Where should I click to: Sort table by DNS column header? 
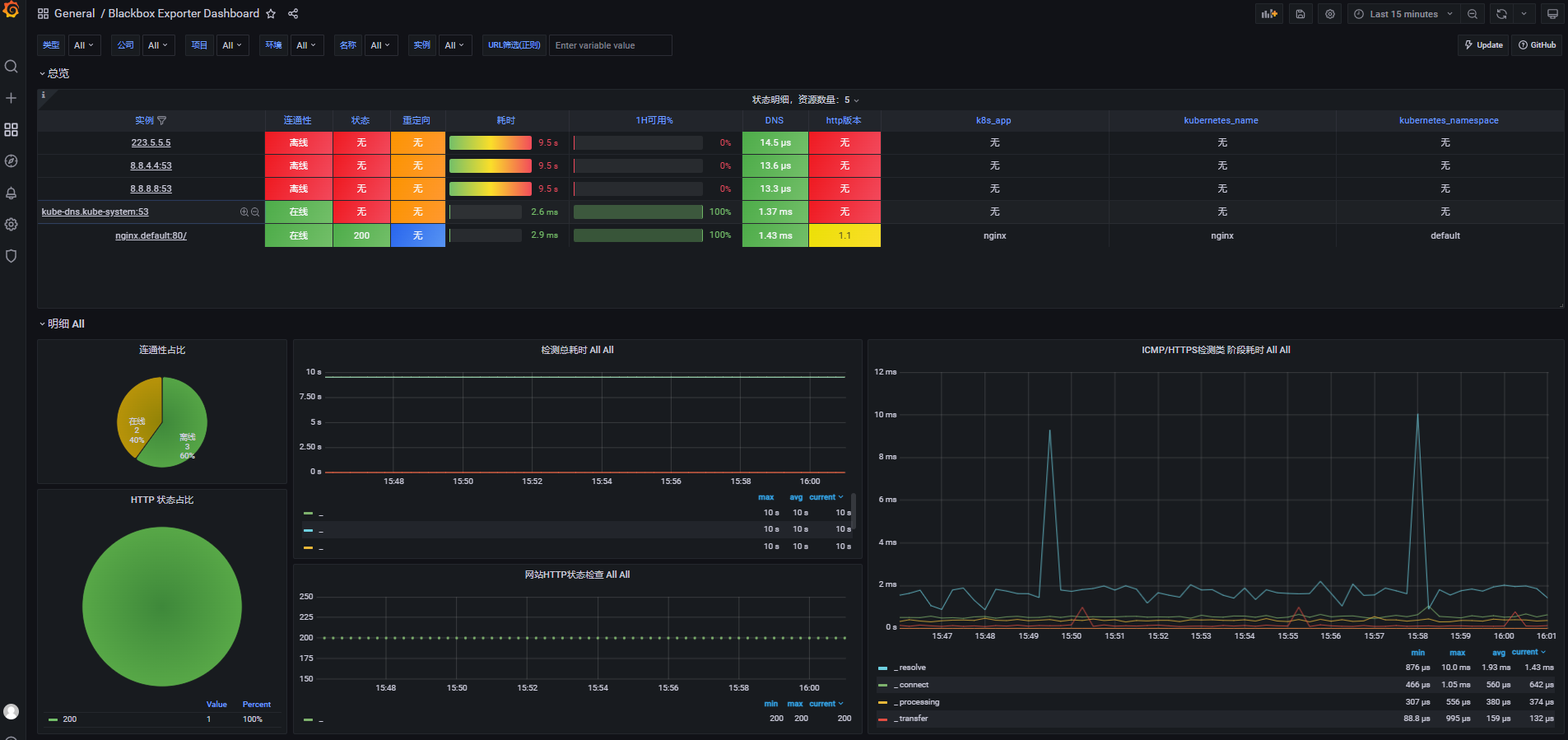point(775,120)
